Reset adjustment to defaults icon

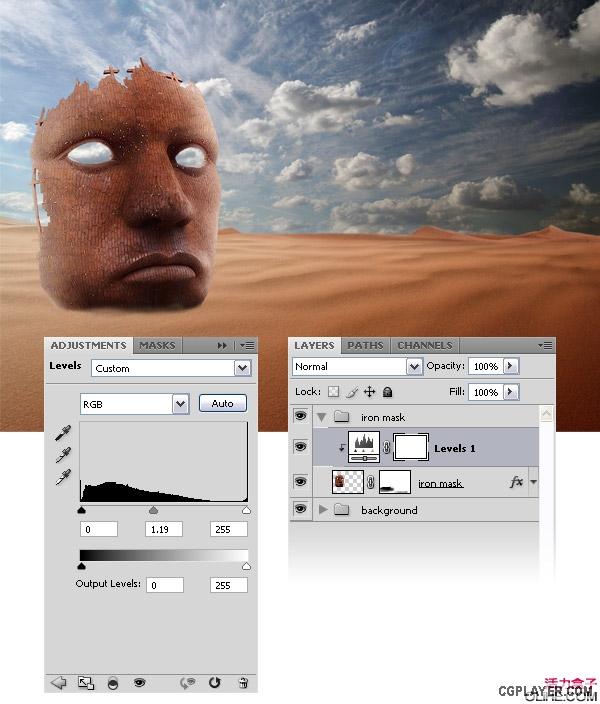tap(215, 682)
